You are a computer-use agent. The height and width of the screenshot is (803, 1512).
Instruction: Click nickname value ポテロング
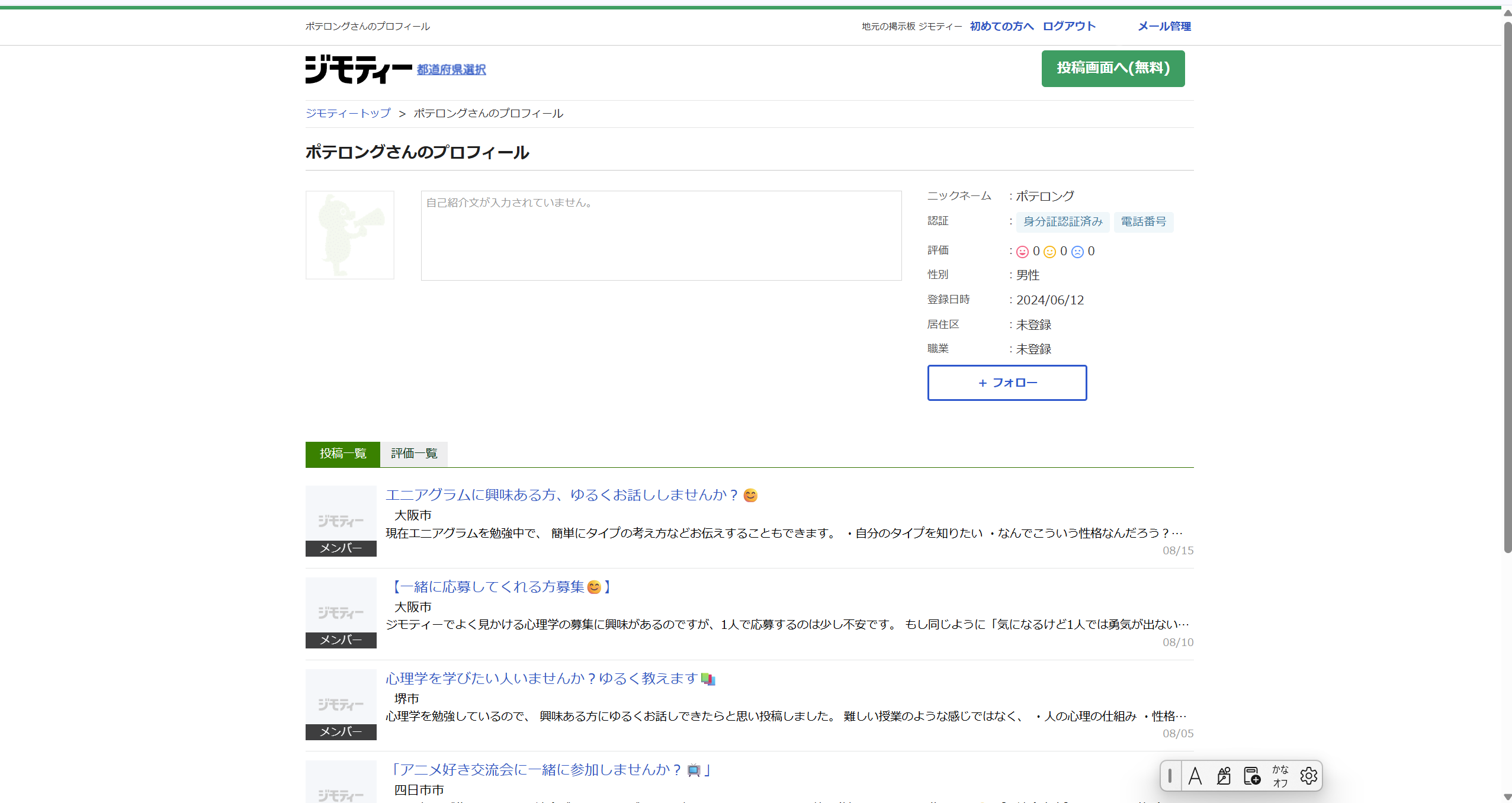(1045, 196)
